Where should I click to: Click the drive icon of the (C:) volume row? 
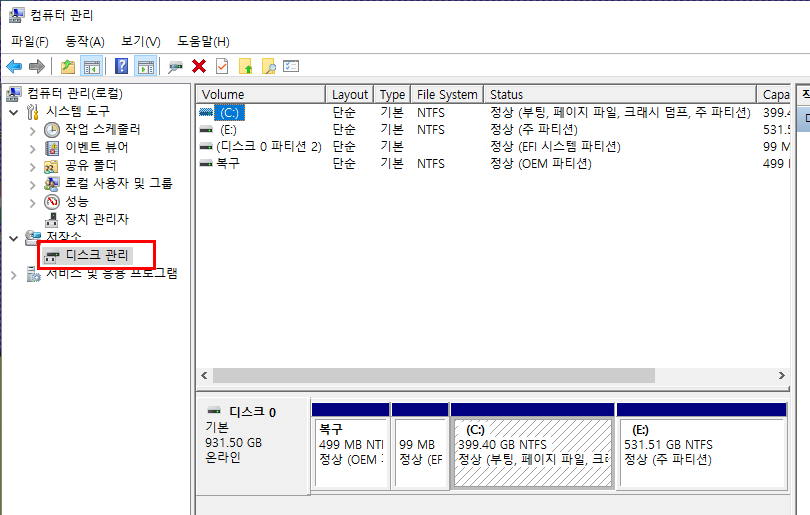click(x=206, y=112)
